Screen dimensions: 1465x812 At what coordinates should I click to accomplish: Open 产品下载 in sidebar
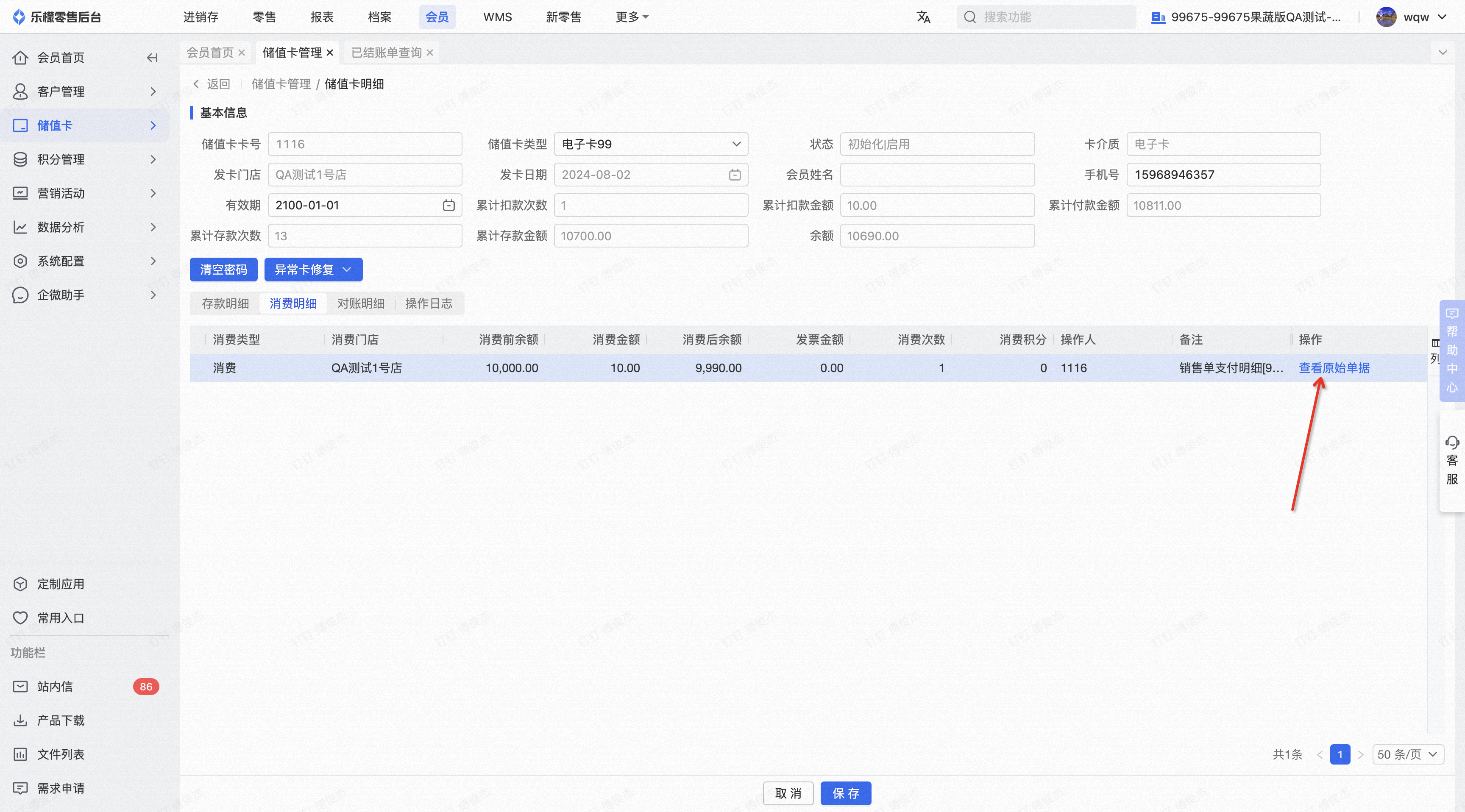60,720
